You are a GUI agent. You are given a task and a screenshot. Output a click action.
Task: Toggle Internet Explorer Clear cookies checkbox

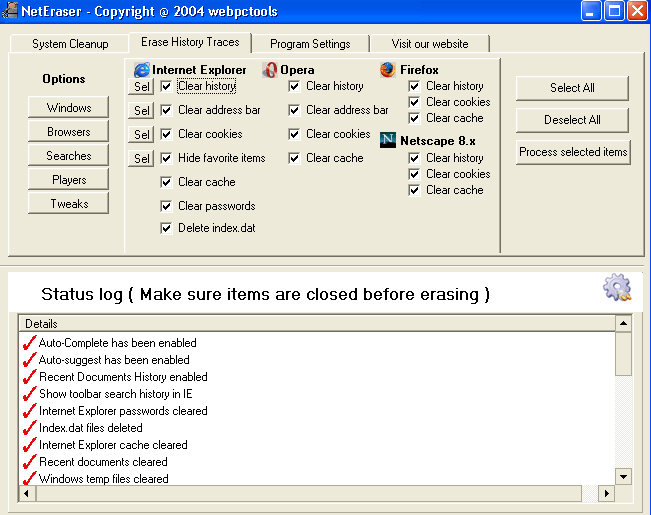(x=166, y=134)
